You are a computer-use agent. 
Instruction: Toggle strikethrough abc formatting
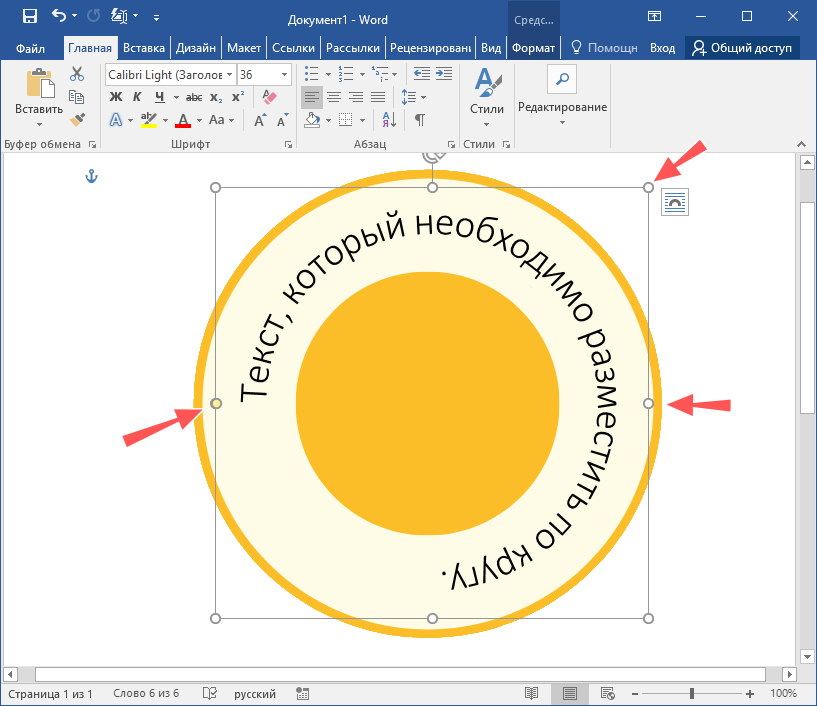coord(194,97)
